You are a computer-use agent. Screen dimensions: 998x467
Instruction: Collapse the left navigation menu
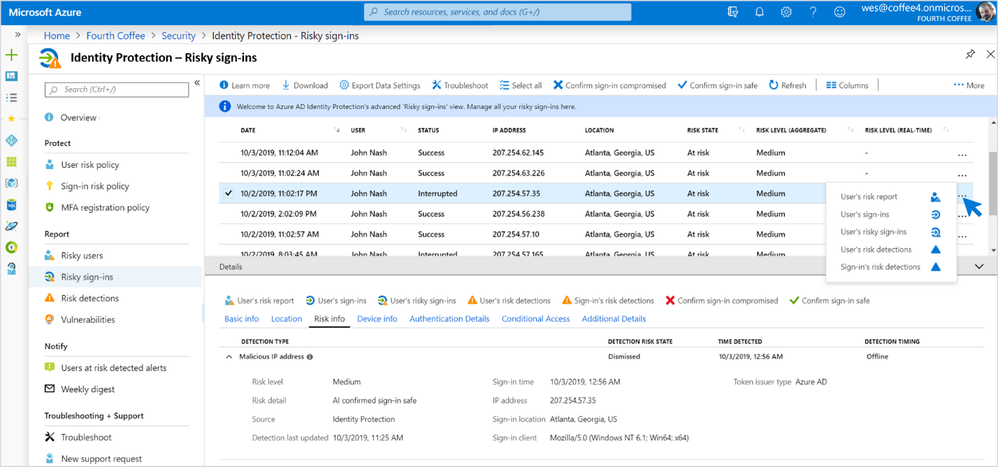click(x=197, y=83)
